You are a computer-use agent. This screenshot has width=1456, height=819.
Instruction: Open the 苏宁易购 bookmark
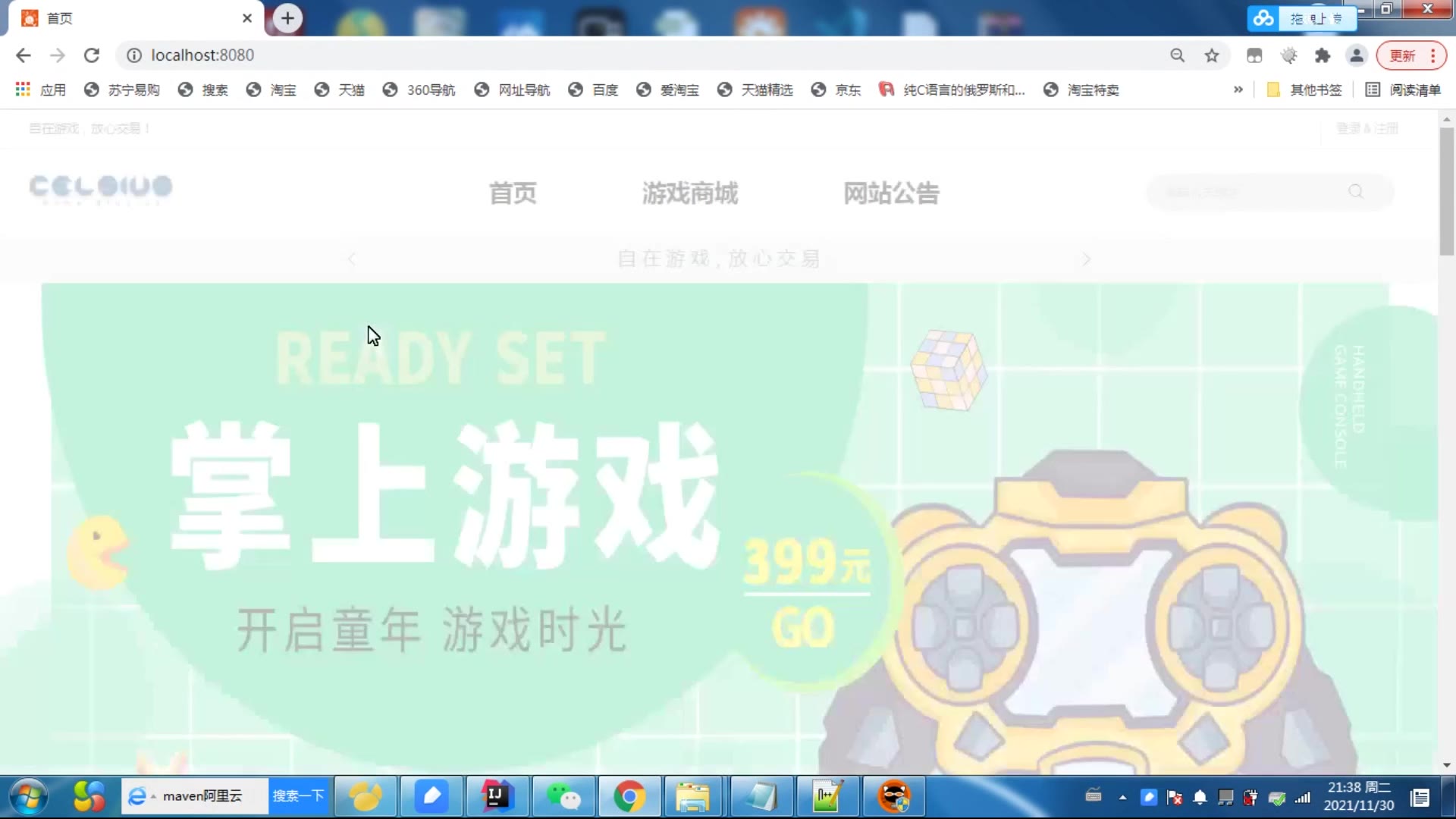(x=122, y=89)
